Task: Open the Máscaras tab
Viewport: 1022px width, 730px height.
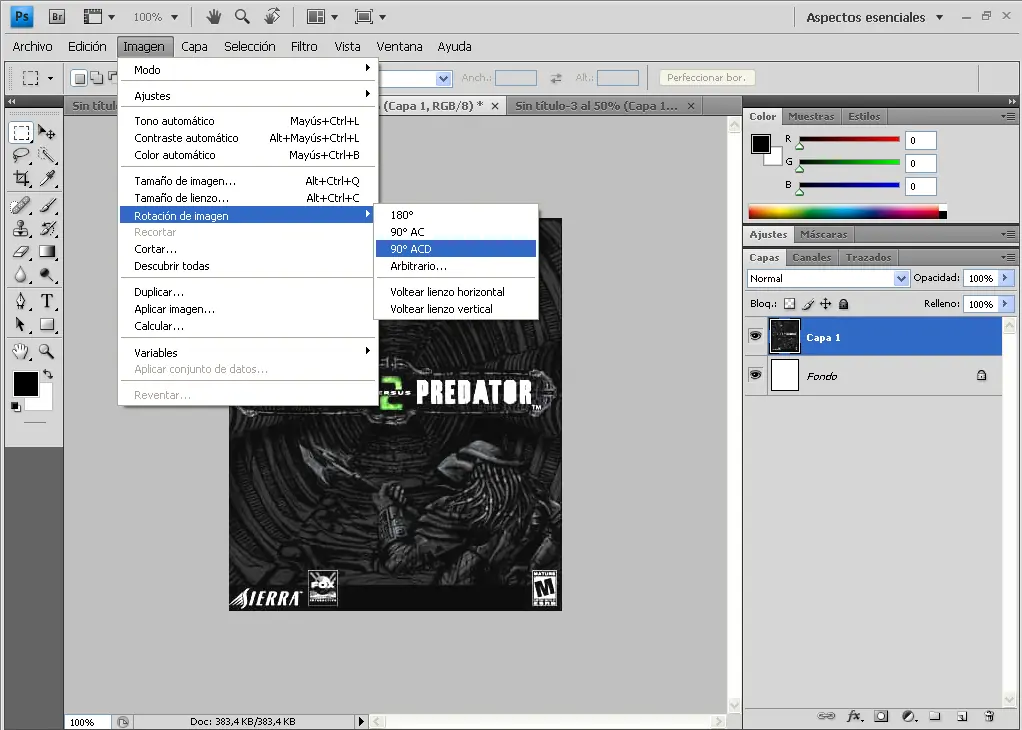Action: pos(824,235)
